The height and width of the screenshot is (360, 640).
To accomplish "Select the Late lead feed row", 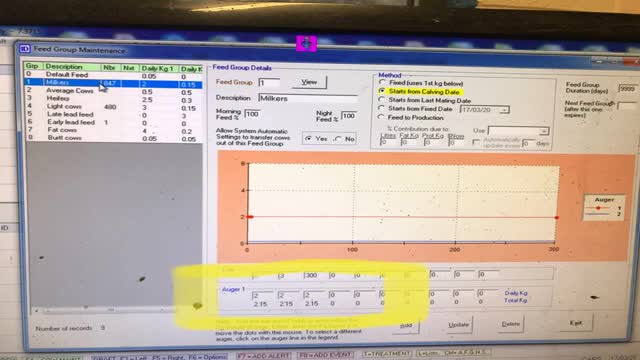I will [x=113, y=114].
